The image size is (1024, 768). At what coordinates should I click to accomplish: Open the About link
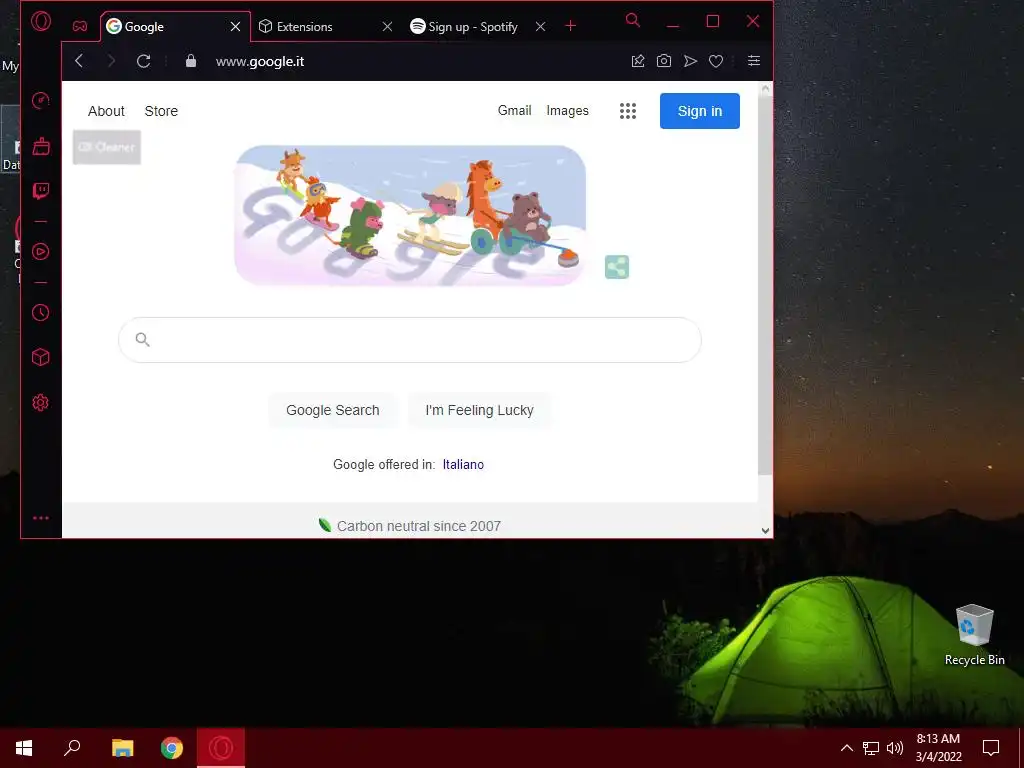coord(106,111)
